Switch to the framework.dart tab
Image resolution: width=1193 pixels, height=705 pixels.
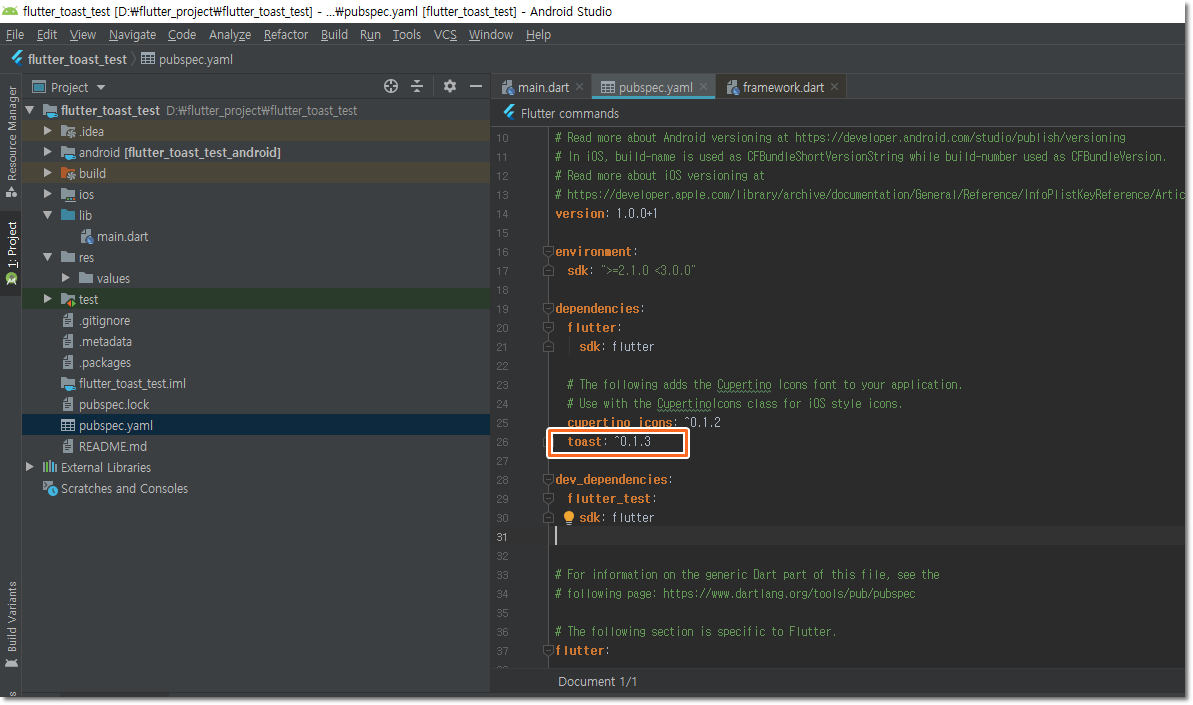pos(783,87)
